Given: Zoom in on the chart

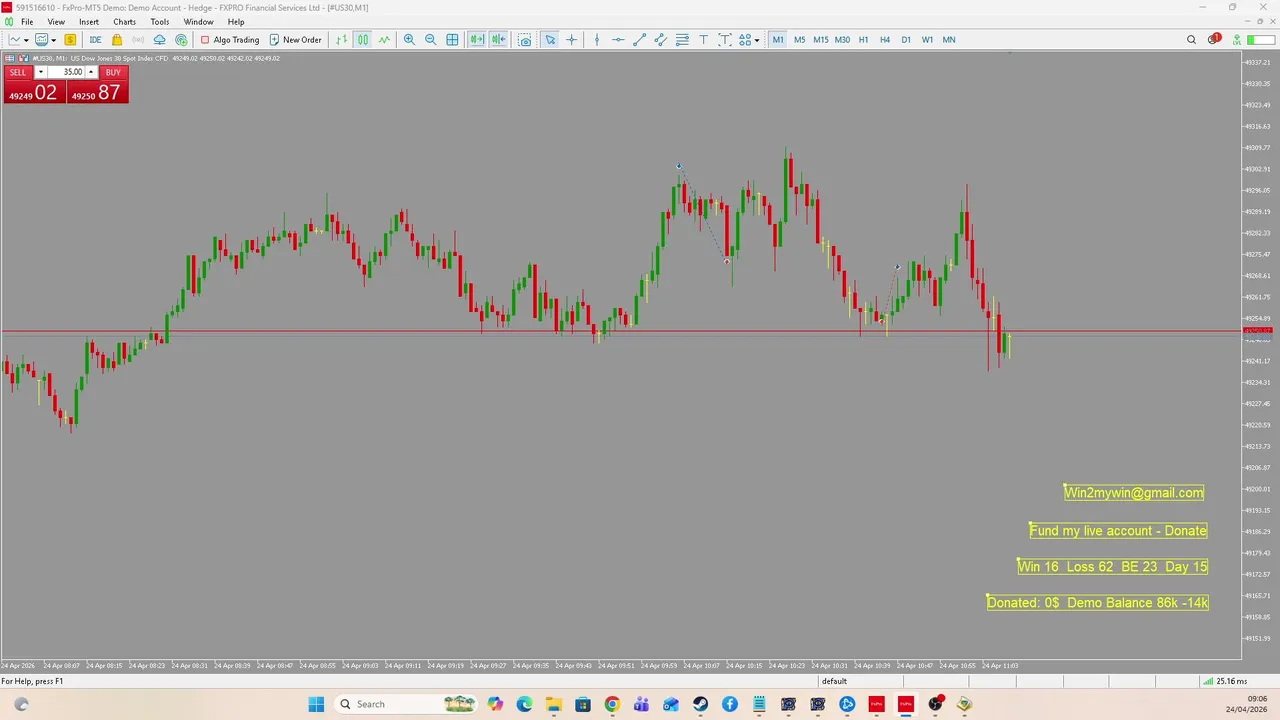Looking at the screenshot, I should tap(409, 40).
